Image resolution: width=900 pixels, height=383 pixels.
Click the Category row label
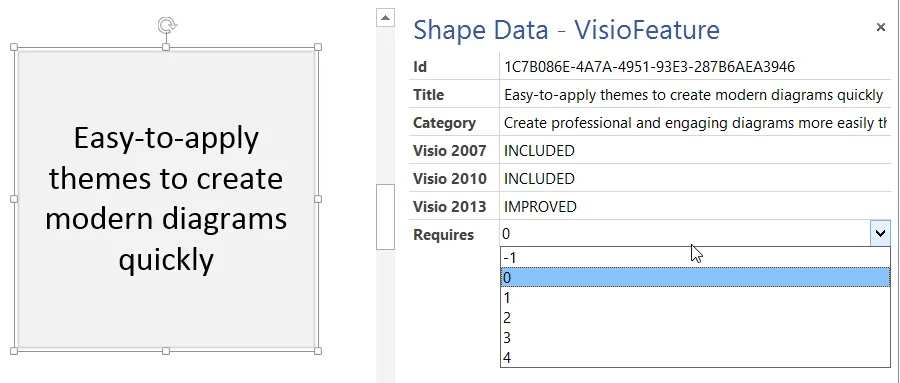[444, 123]
